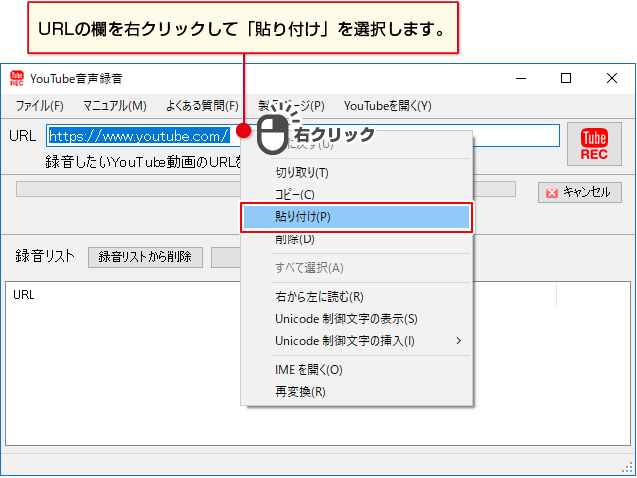The width and height of the screenshot is (637, 478).
Task: Choose コピー(C) from the context menu
Action: coord(357,195)
